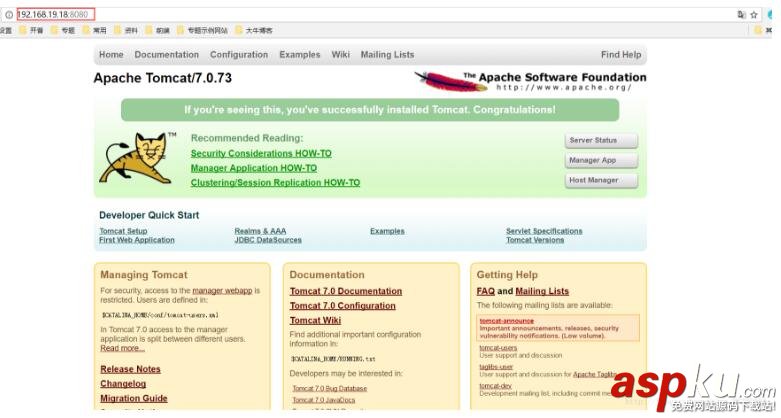Open the tomcat-announce mailing list link
781x418 pixels.
(x=507, y=321)
